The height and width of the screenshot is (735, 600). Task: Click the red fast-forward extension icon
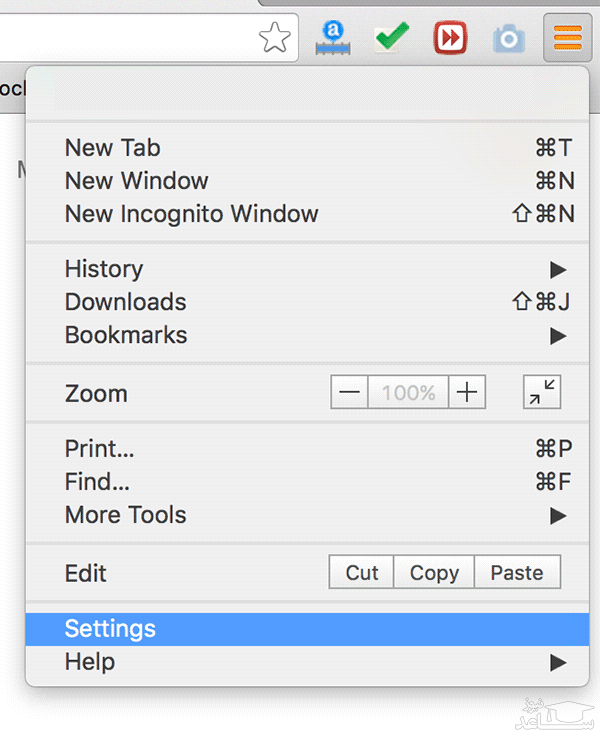(x=450, y=39)
